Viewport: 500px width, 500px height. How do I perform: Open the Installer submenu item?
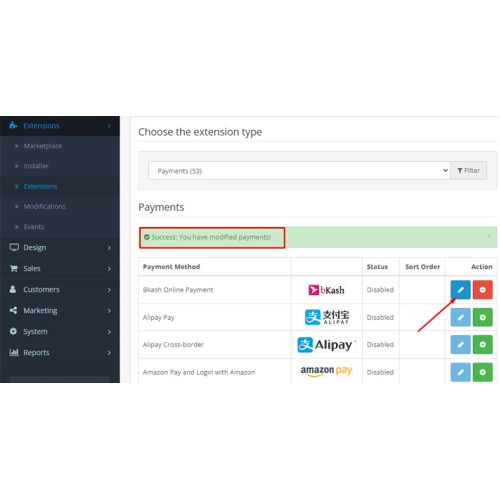pyautogui.click(x=36, y=166)
